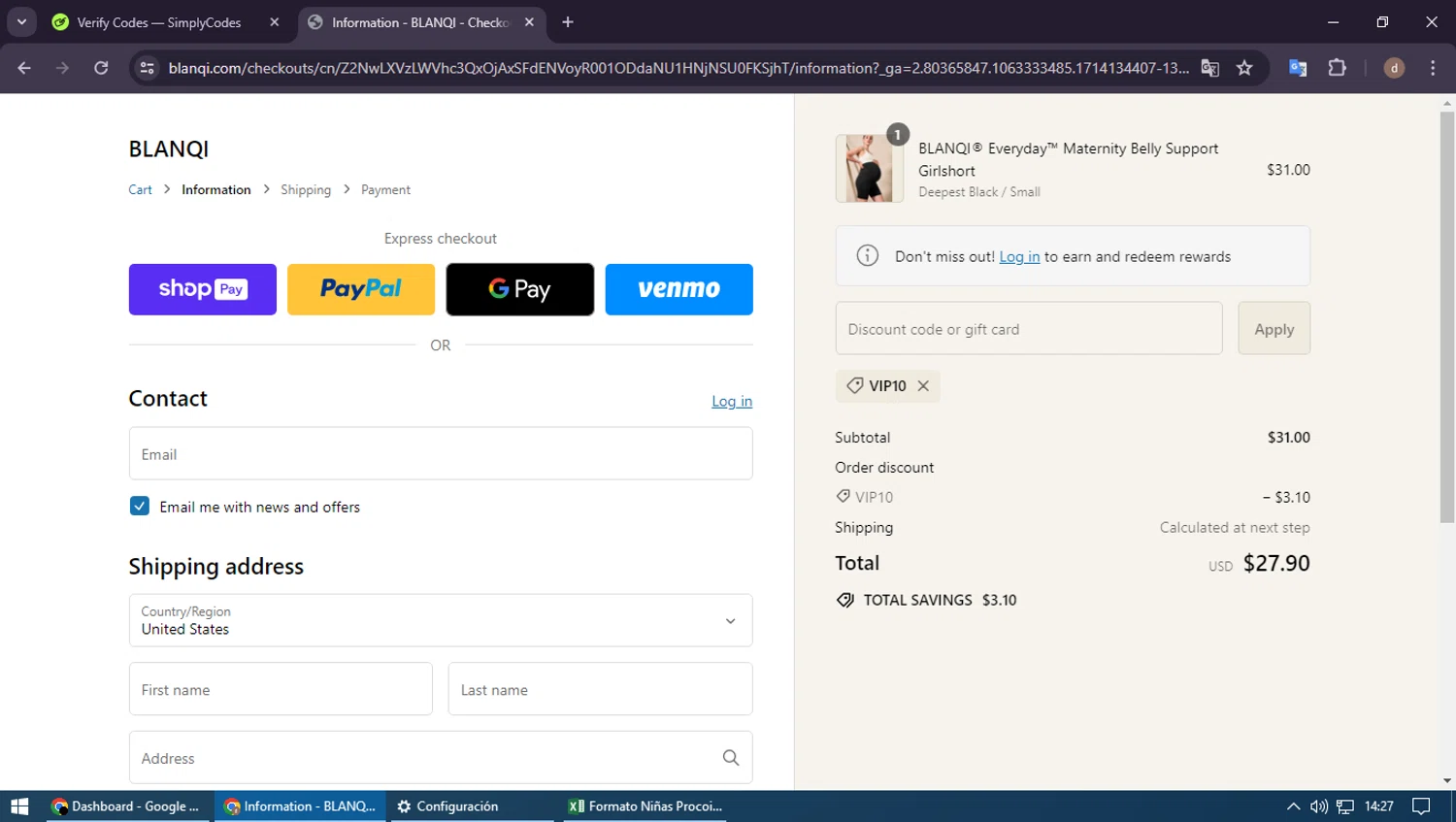Viewport: 1456px width, 822px height.
Task: Click the Address input field
Action: 441,758
